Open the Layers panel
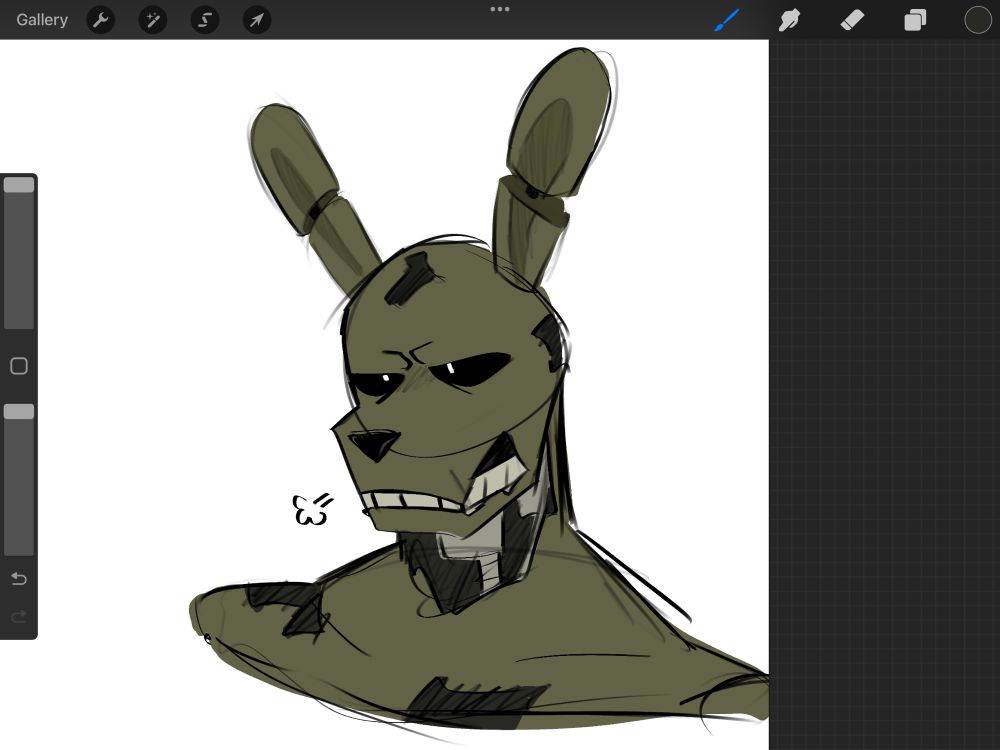1000x750 pixels. tap(915, 20)
